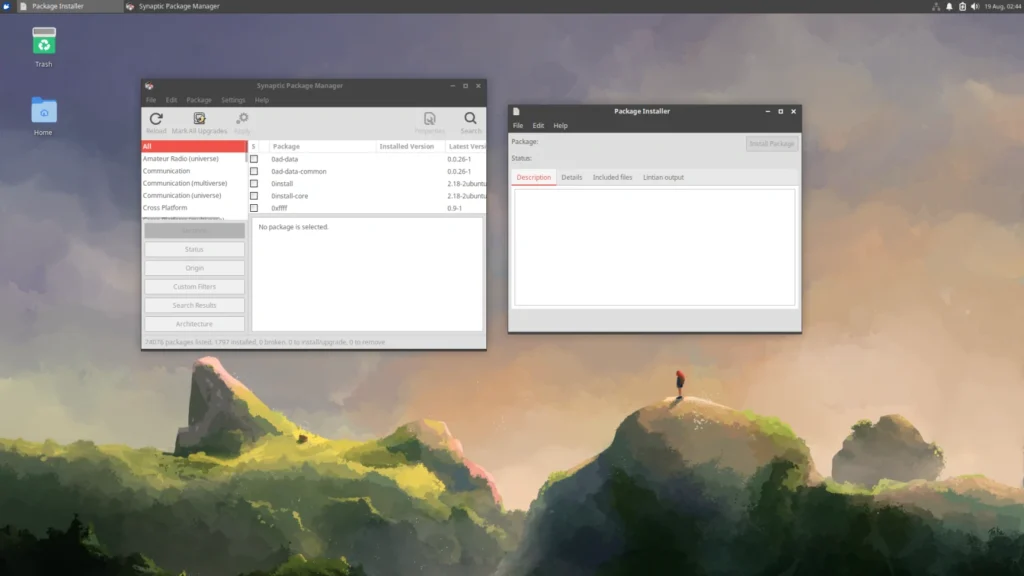Select the 0xffff package name
This screenshot has height=576, width=1024.
coord(279,208)
